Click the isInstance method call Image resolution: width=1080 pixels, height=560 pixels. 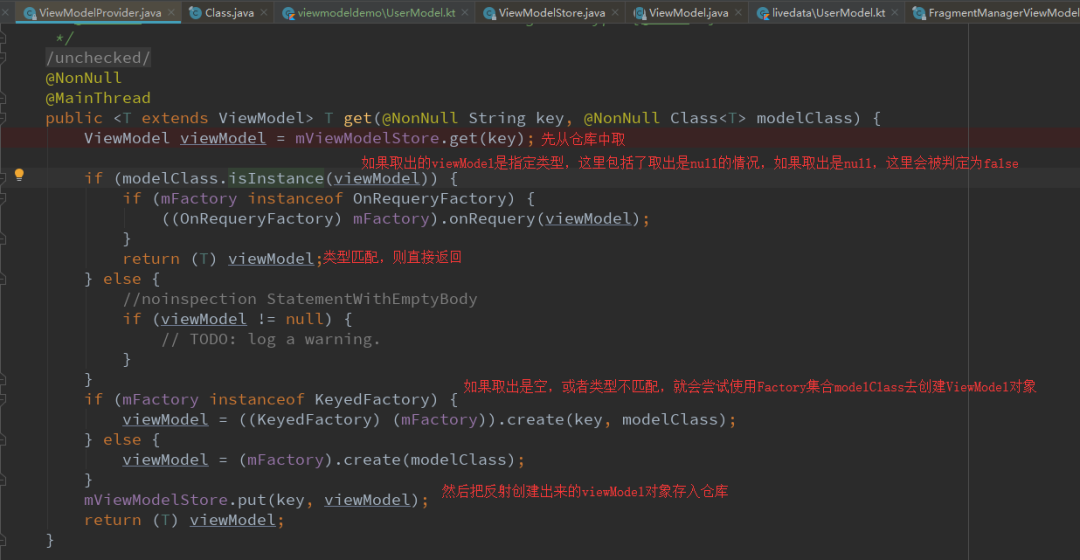276,178
